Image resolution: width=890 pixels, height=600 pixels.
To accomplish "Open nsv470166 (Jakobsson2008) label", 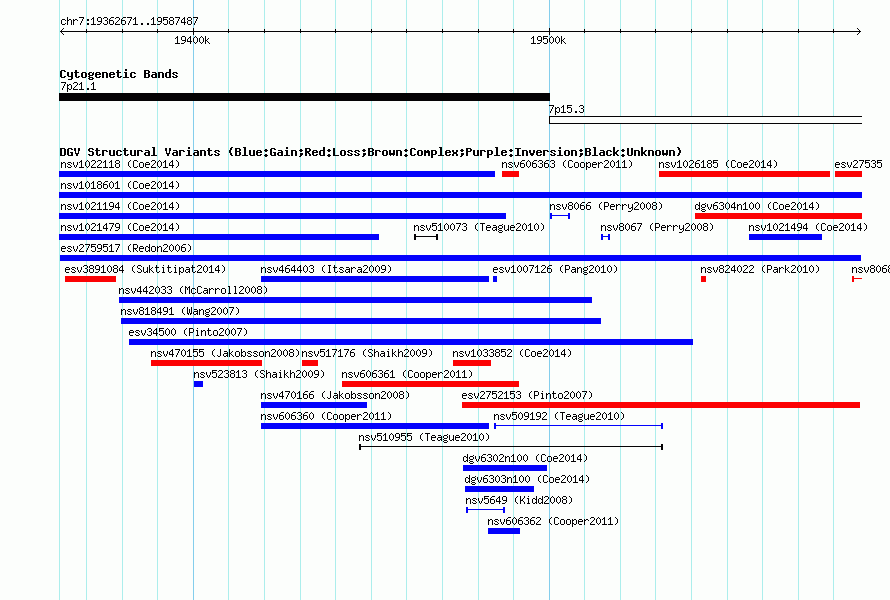I will coord(335,395).
